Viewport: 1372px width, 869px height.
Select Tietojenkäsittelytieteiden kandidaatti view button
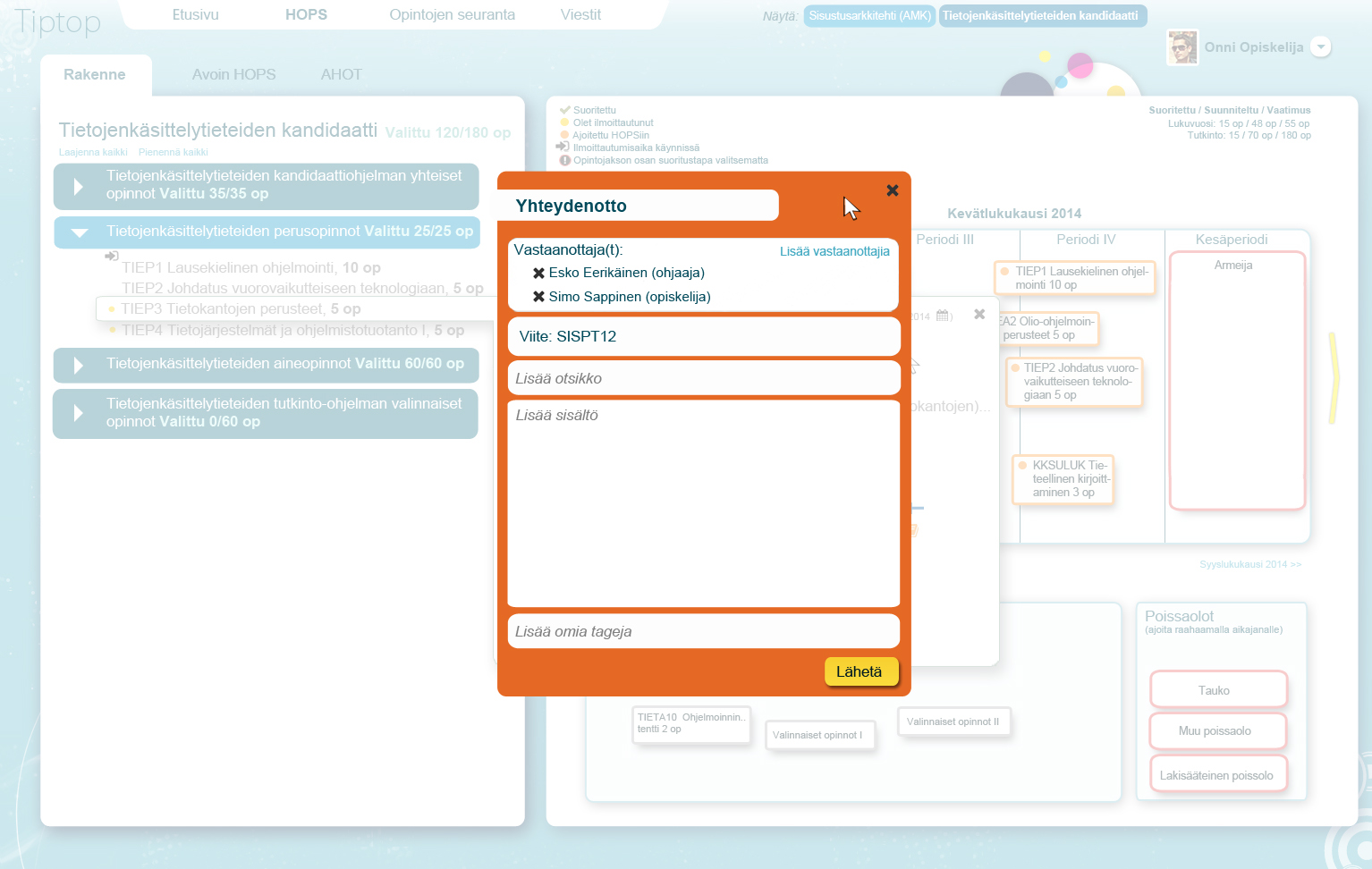tap(1041, 16)
